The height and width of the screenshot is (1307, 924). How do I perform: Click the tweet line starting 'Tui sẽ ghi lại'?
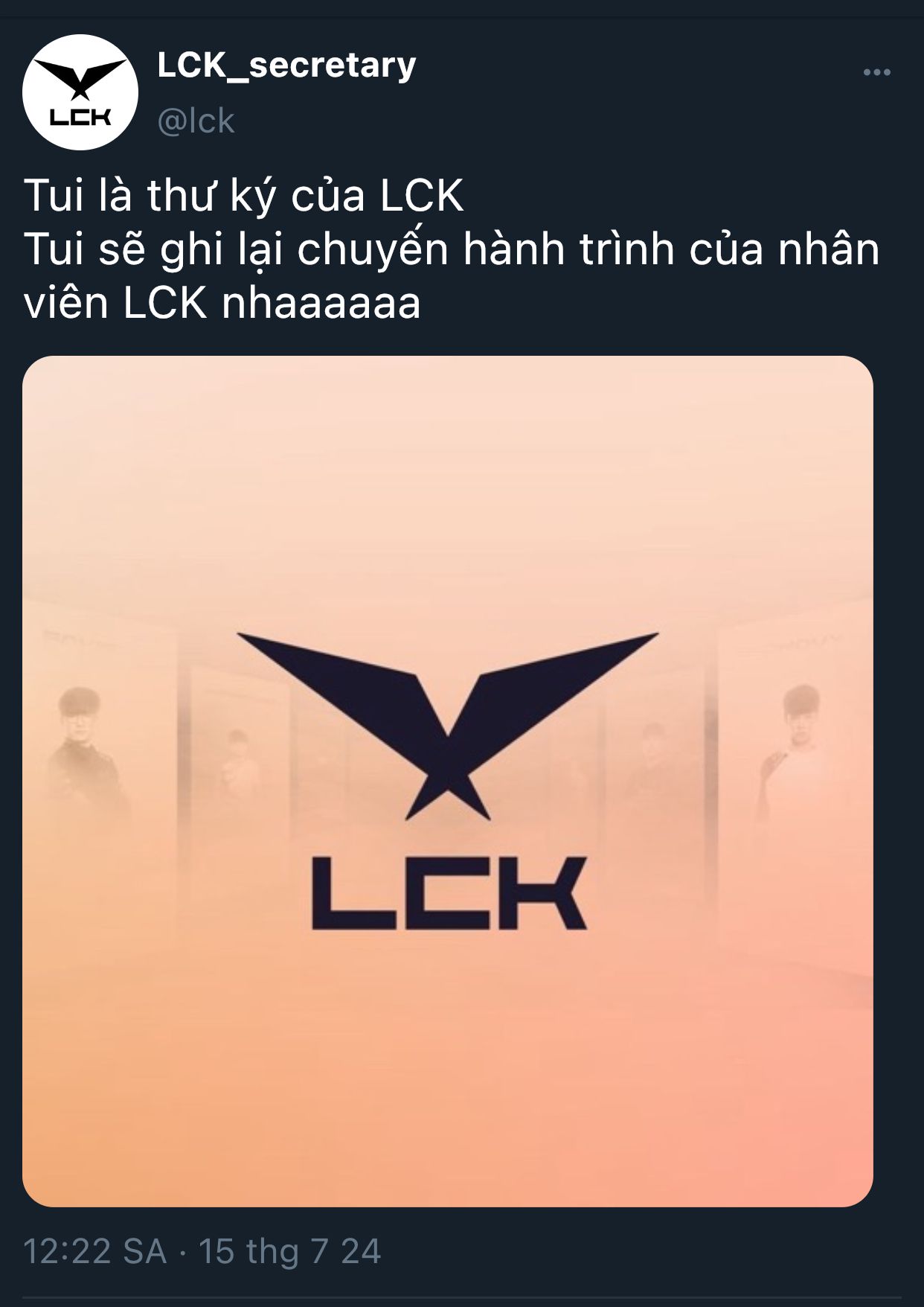[452, 249]
